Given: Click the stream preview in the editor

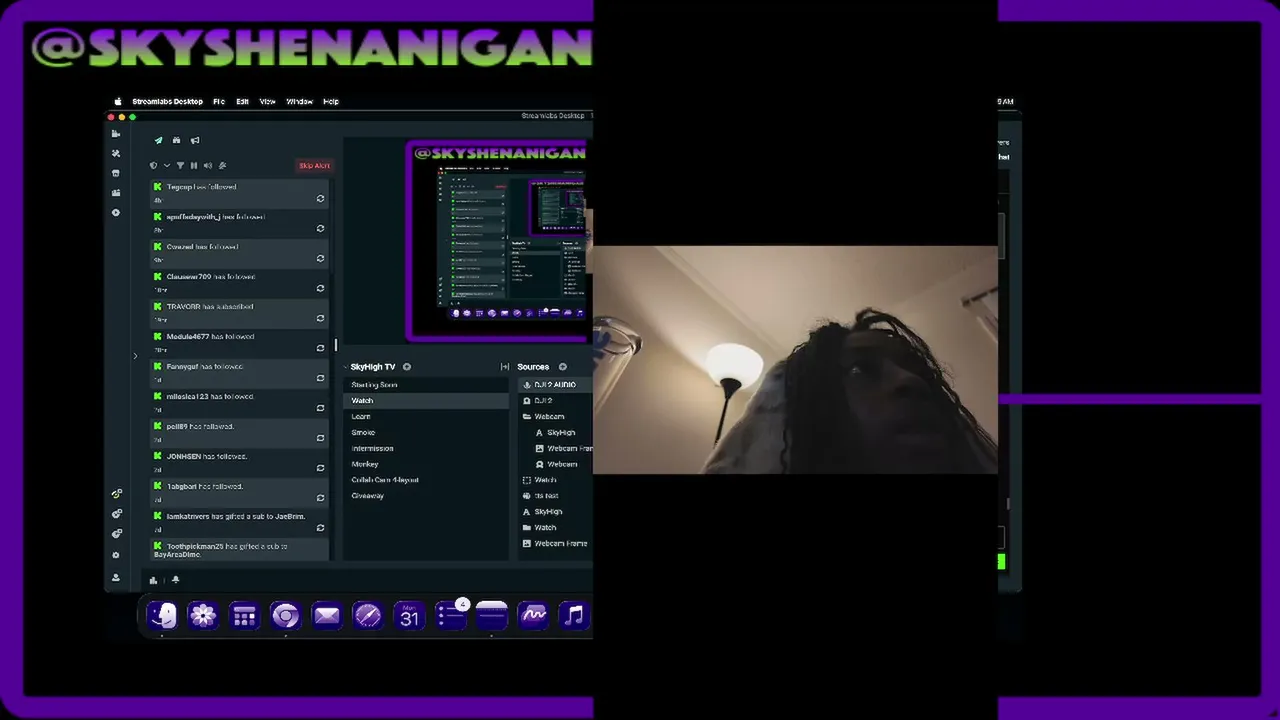Looking at the screenshot, I should [x=498, y=240].
